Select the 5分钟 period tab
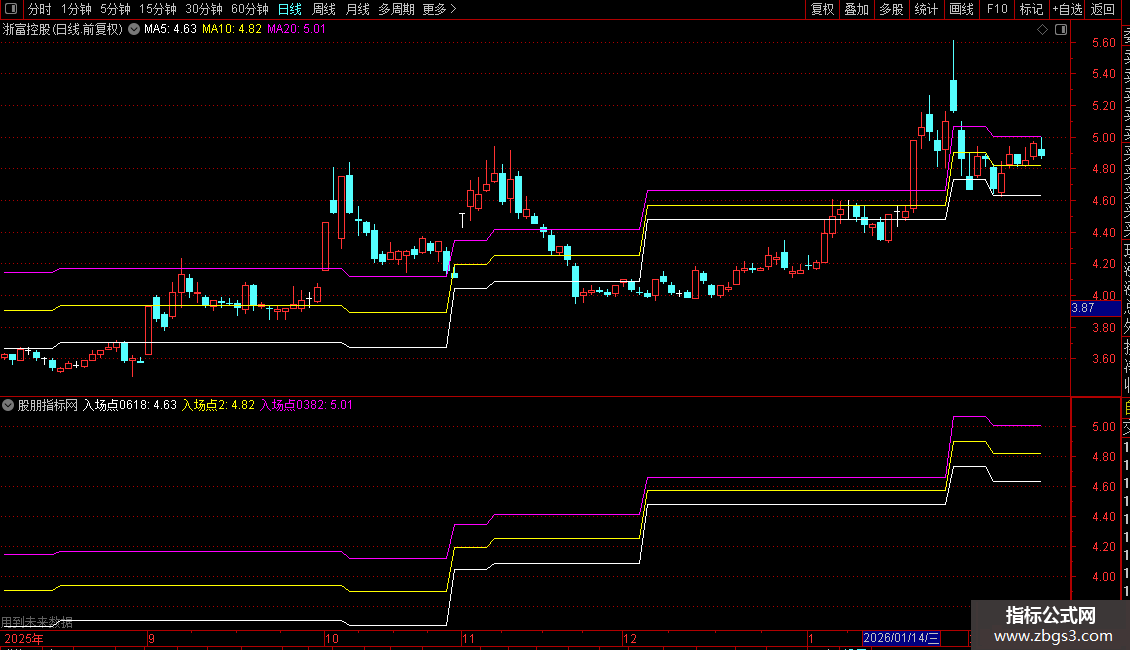Screen dimensions: 1130x650 coord(115,9)
